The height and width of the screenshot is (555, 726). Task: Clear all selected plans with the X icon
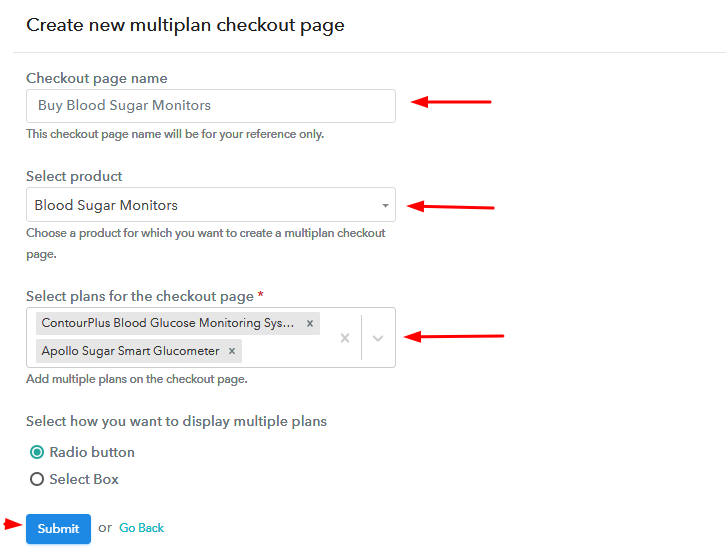345,338
